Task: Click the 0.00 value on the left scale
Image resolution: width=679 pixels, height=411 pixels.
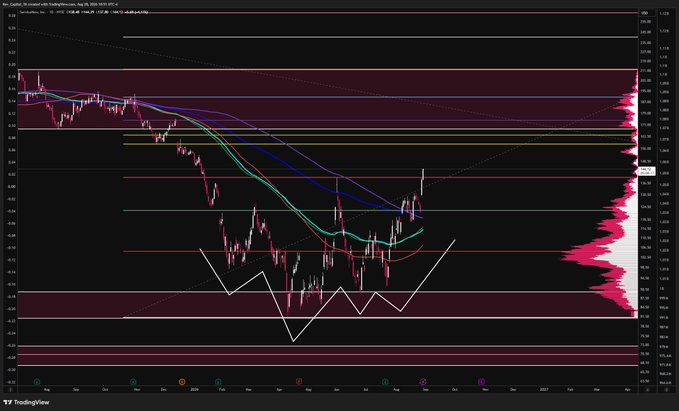Action: tap(12, 187)
